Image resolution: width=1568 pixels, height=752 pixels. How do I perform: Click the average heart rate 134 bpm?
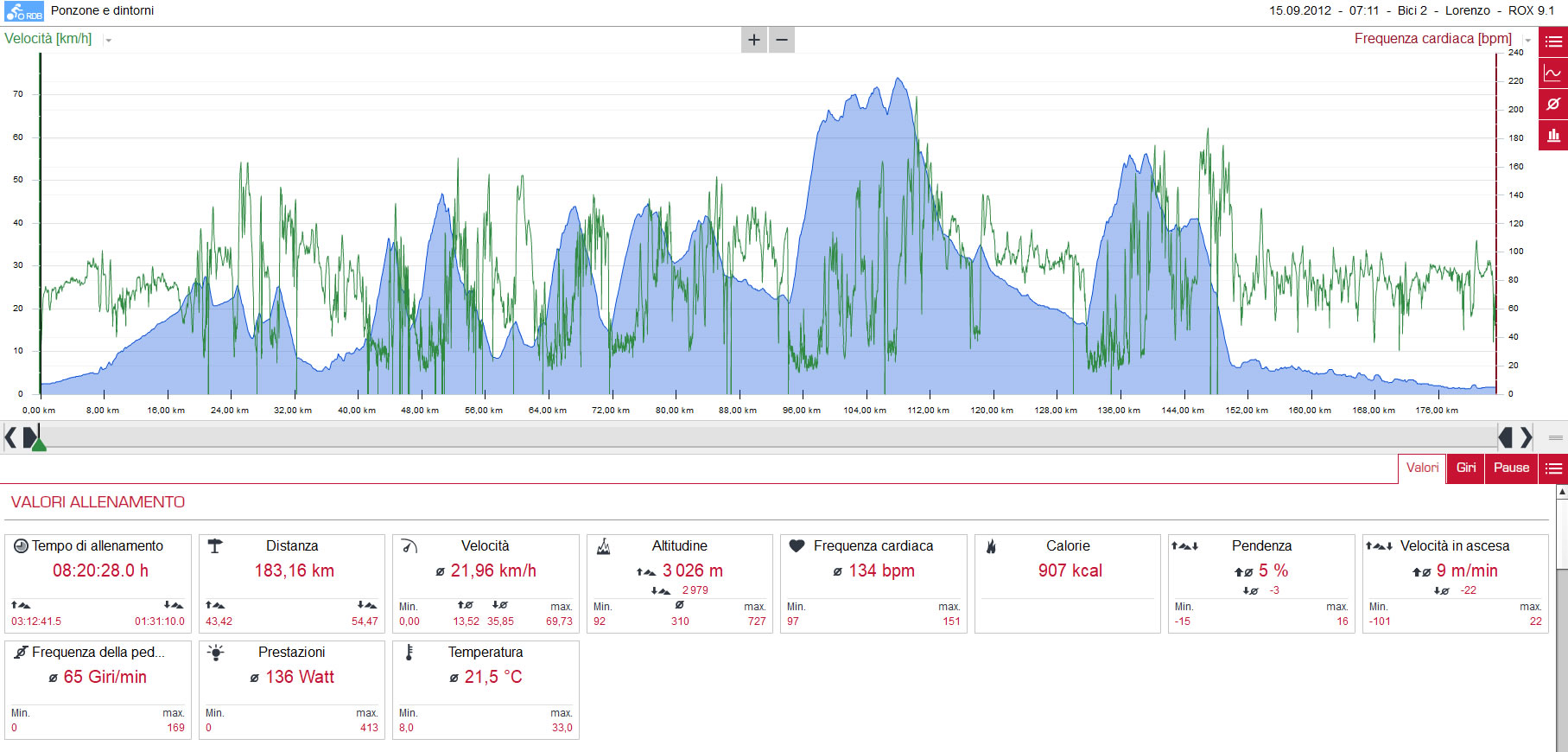[881, 570]
